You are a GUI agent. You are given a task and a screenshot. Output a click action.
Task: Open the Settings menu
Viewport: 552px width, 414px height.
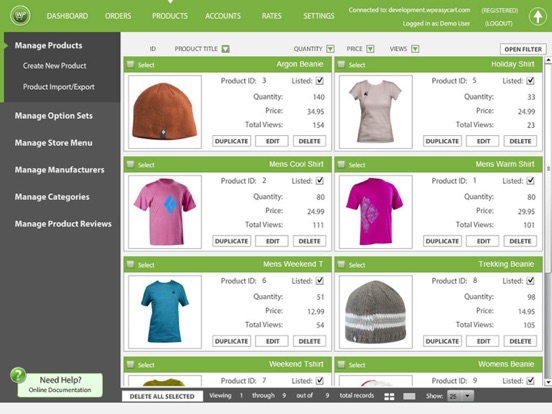tap(319, 16)
